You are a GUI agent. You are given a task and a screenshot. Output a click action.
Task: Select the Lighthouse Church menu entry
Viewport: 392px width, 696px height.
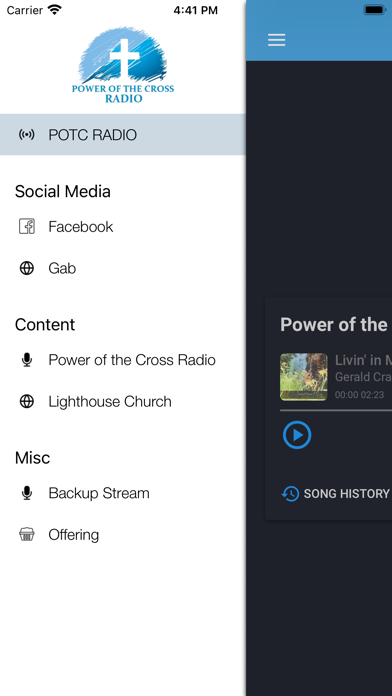123,401
